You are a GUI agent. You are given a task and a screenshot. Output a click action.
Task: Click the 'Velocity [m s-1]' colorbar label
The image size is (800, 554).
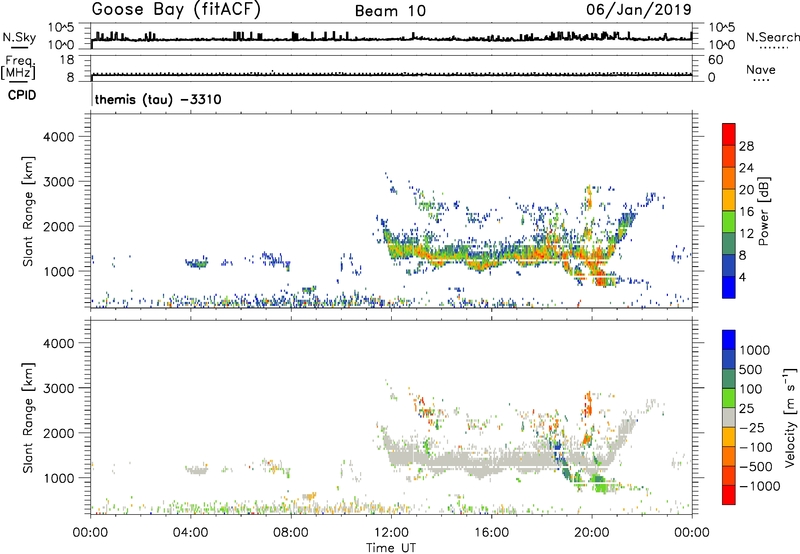pos(790,417)
